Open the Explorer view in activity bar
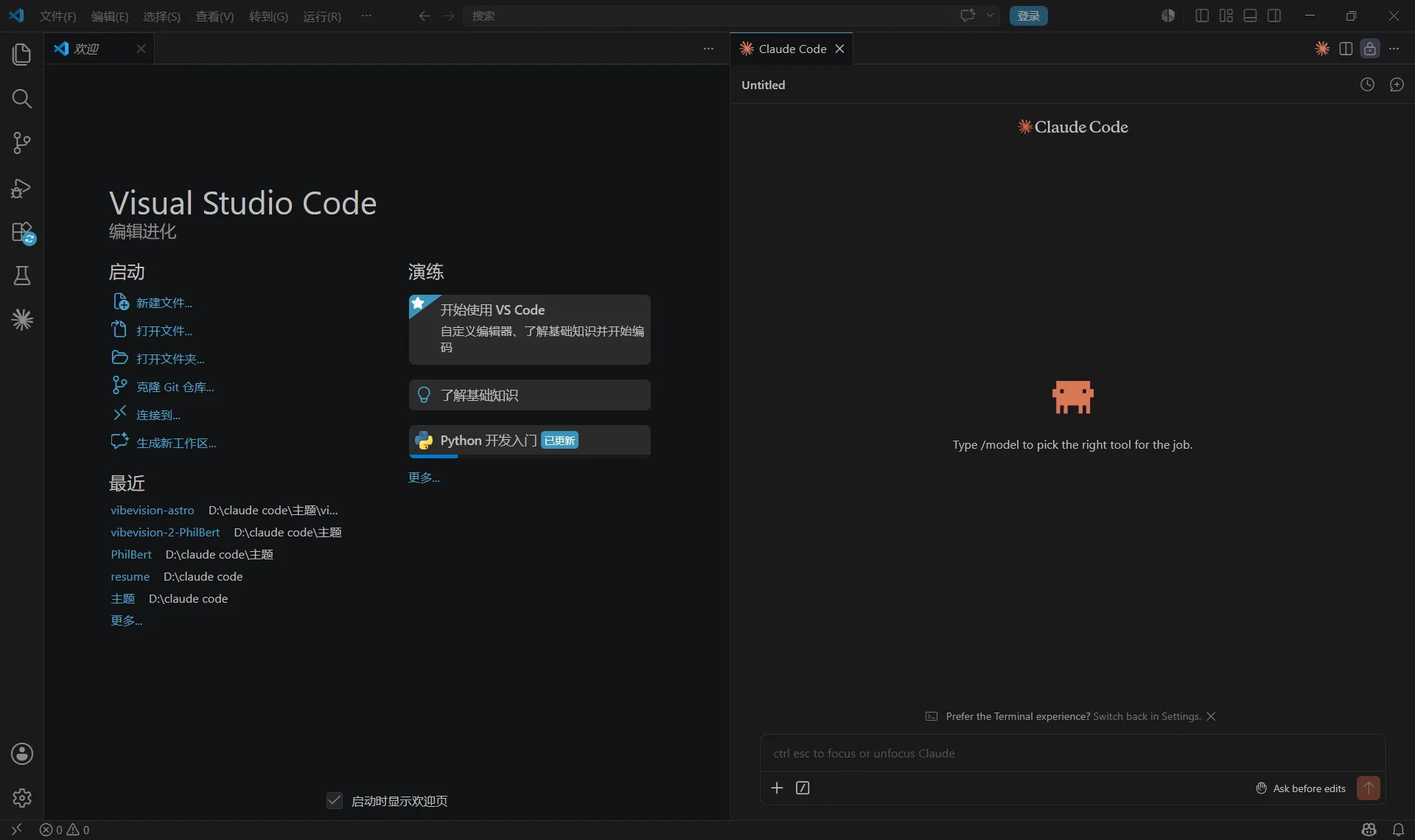 [21, 54]
